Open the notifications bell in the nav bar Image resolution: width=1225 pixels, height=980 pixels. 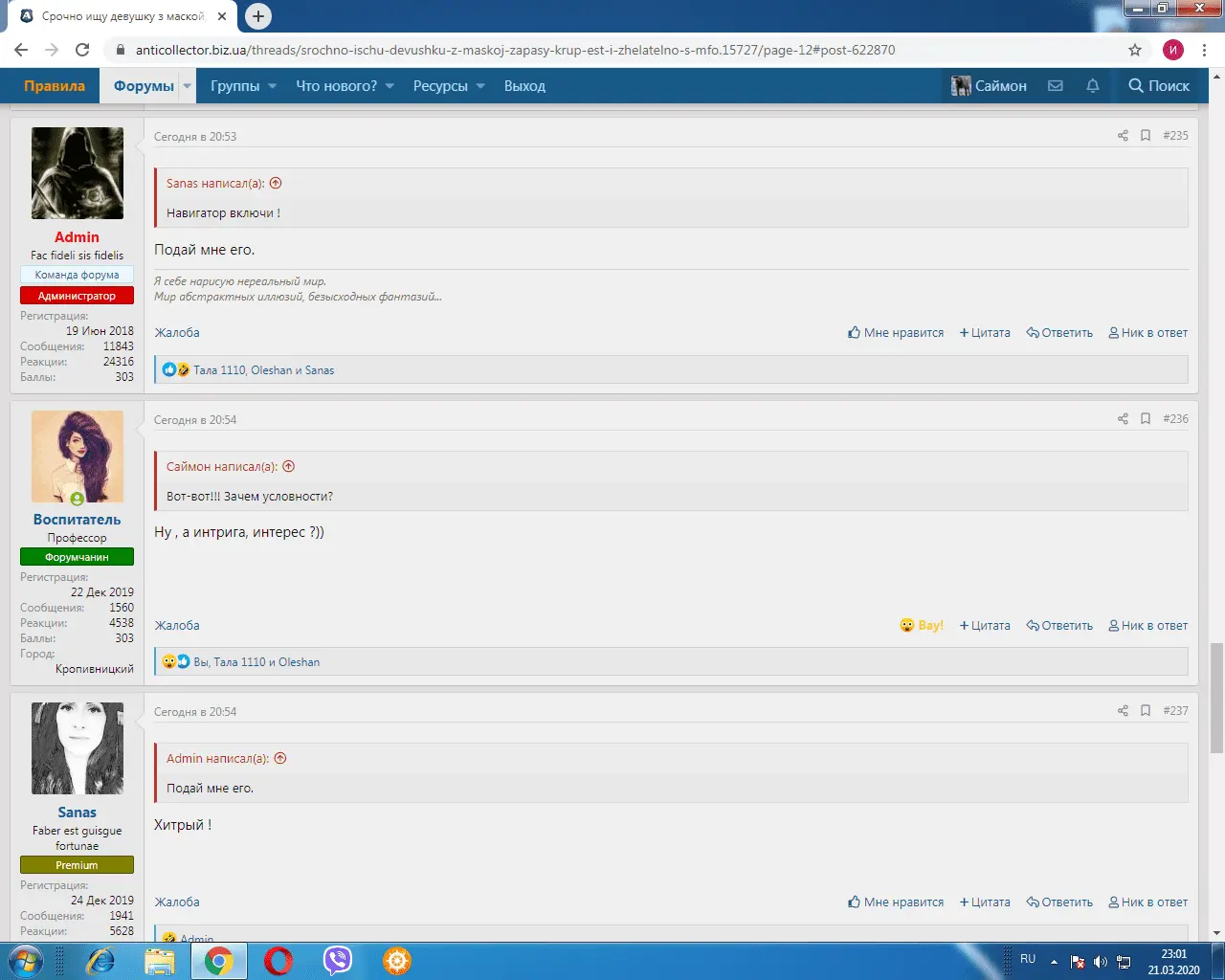(1092, 86)
